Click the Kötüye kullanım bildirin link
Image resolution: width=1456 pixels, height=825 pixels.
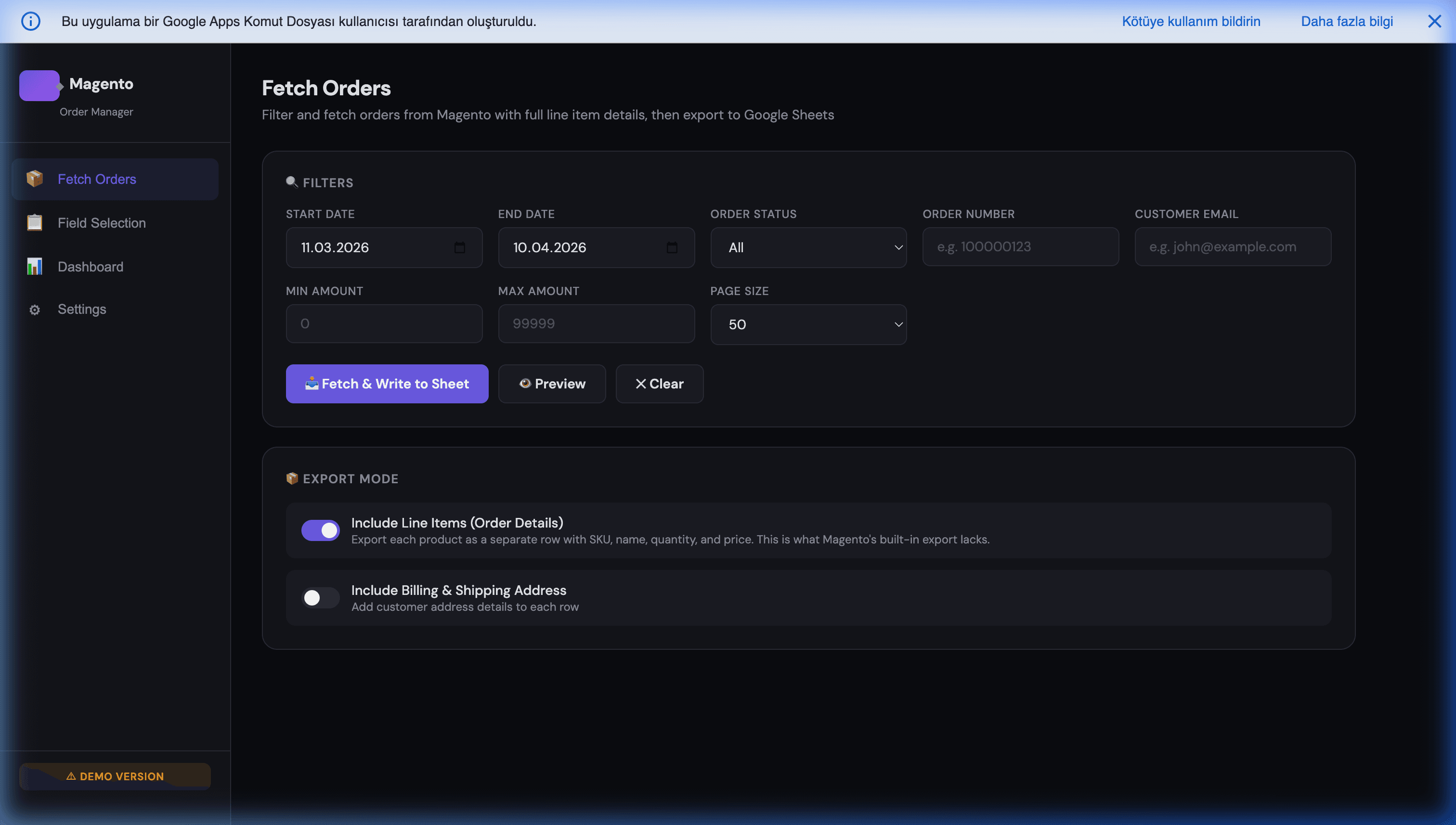1191,21
